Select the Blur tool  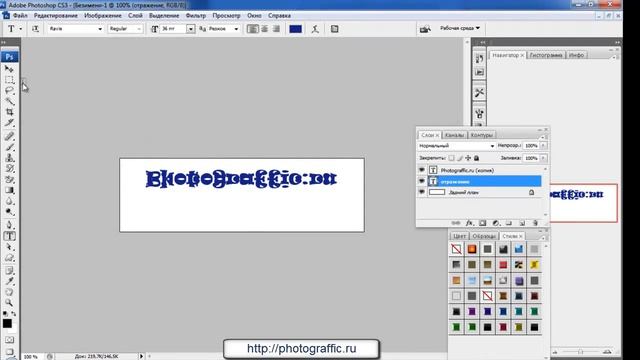point(9,201)
